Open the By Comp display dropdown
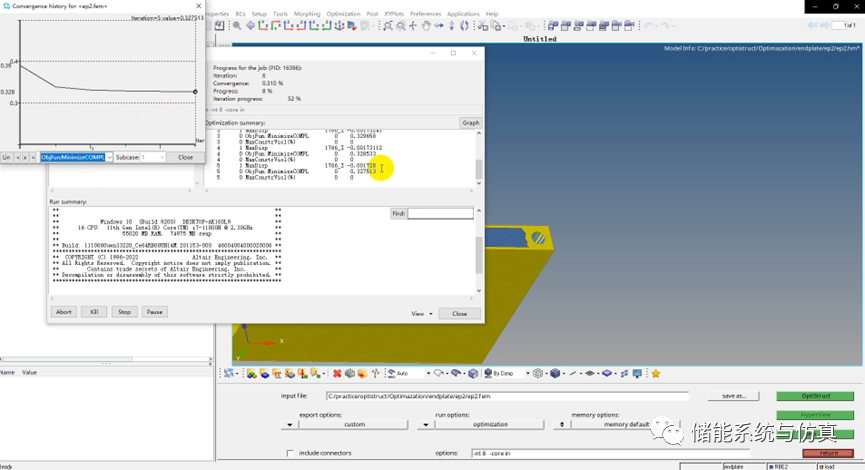Viewport: 865px width, 470px height. coord(527,373)
